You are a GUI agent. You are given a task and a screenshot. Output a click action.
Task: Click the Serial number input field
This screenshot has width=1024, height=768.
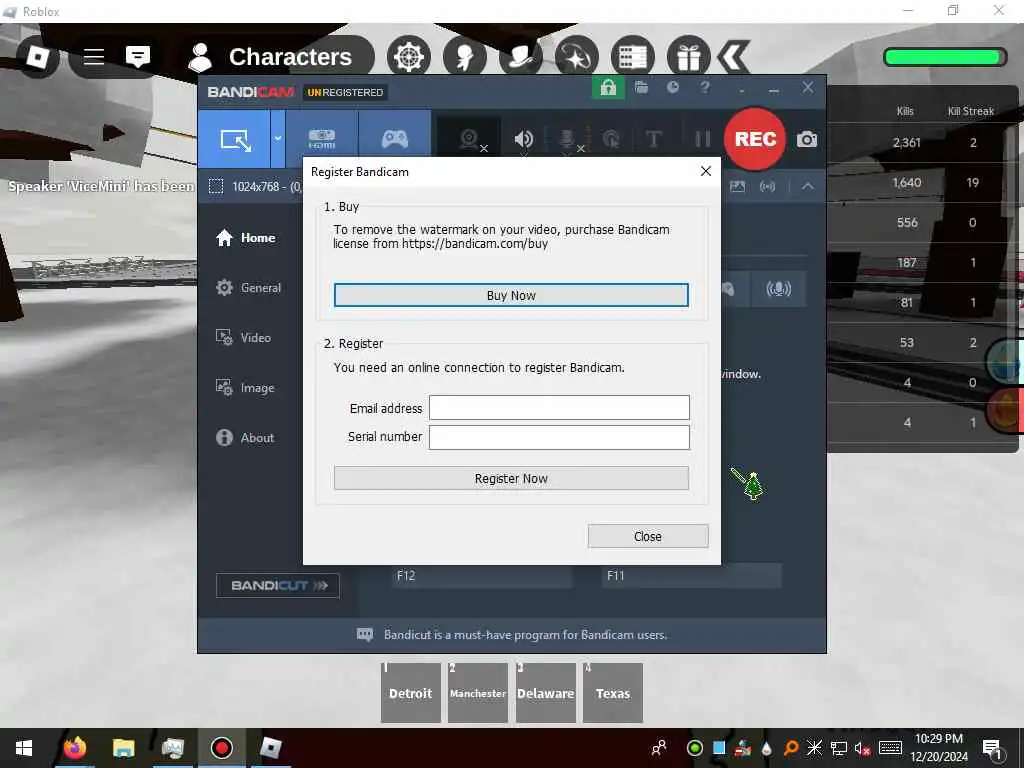(559, 437)
